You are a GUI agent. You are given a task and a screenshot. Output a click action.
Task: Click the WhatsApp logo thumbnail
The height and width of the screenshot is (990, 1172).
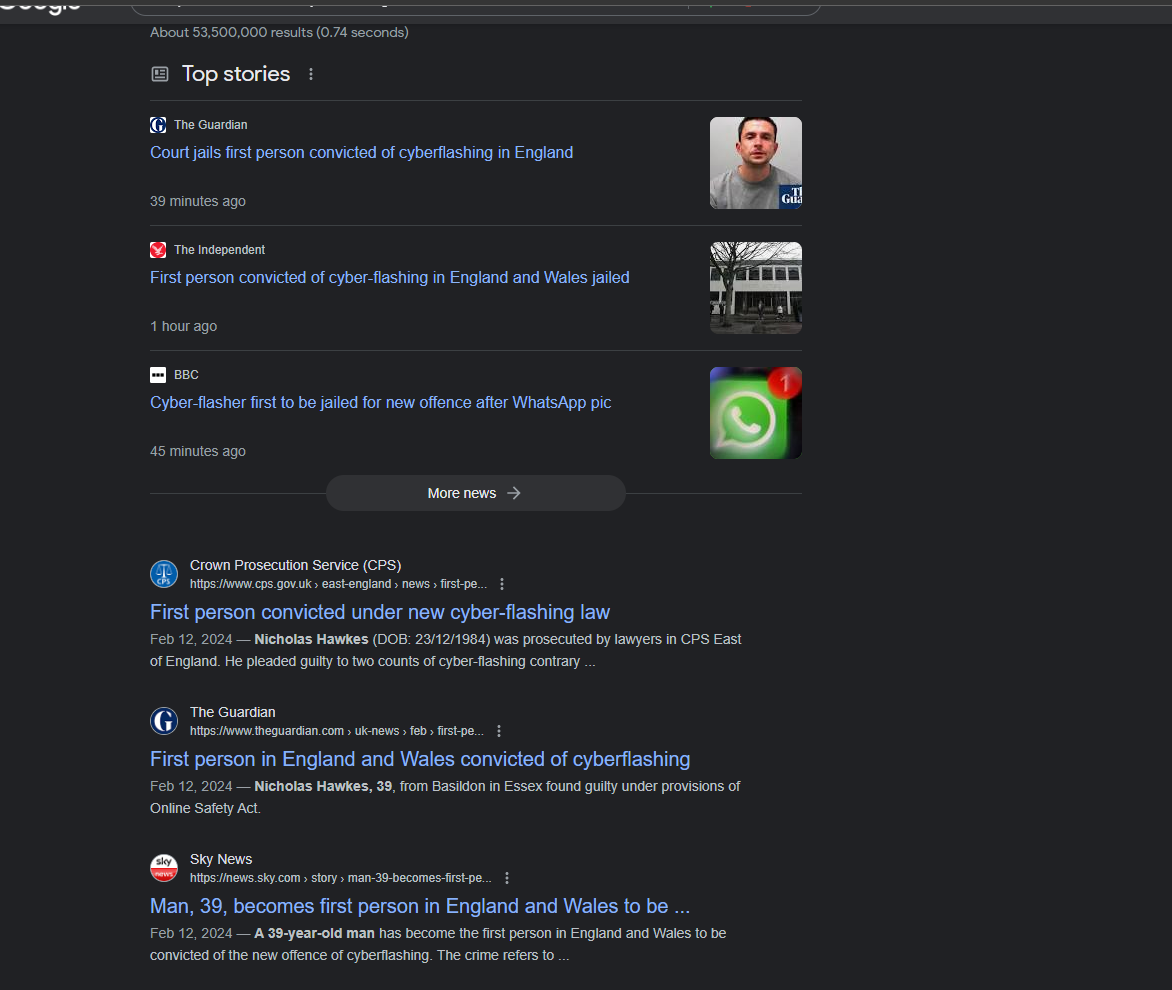click(755, 413)
